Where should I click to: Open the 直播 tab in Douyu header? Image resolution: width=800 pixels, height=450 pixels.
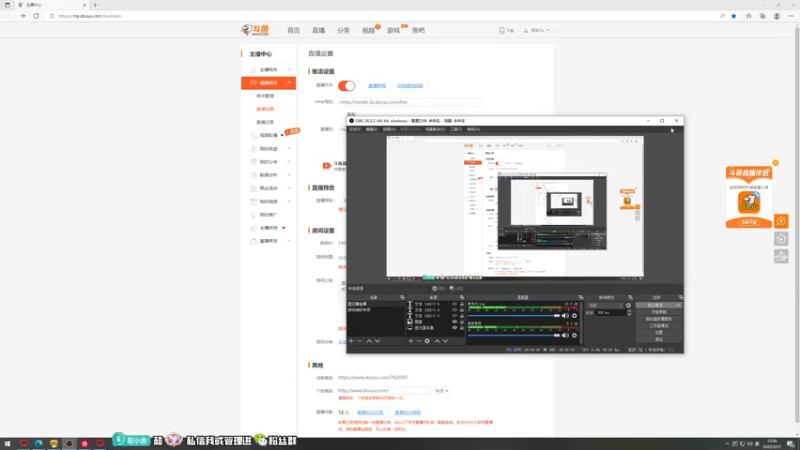point(318,31)
